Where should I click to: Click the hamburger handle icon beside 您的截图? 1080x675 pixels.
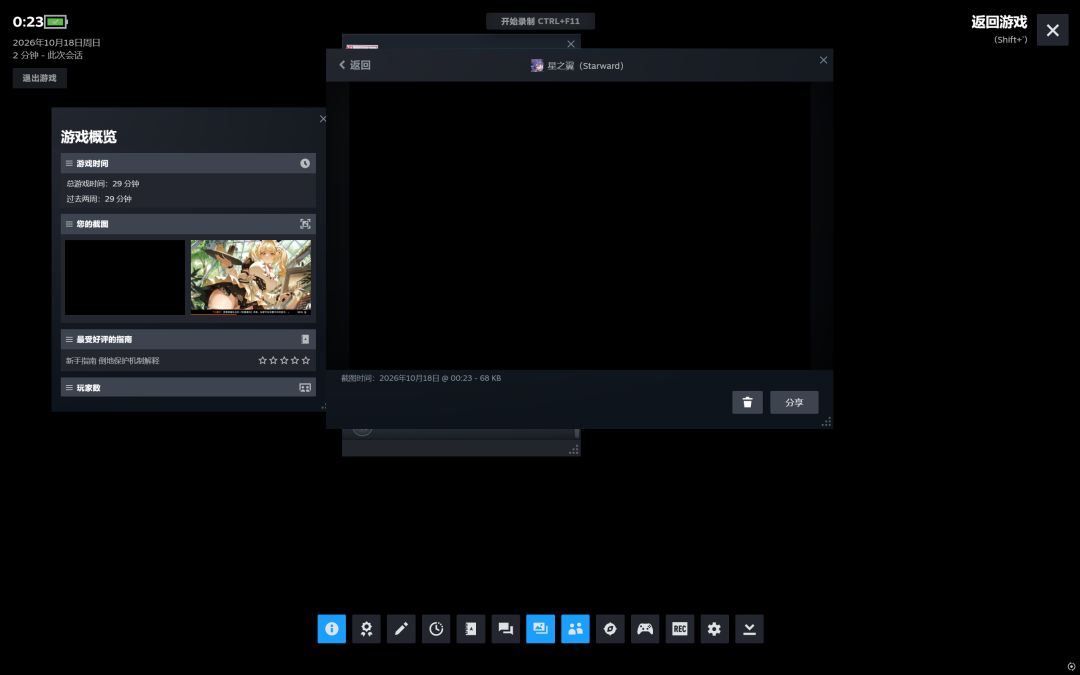[69, 224]
